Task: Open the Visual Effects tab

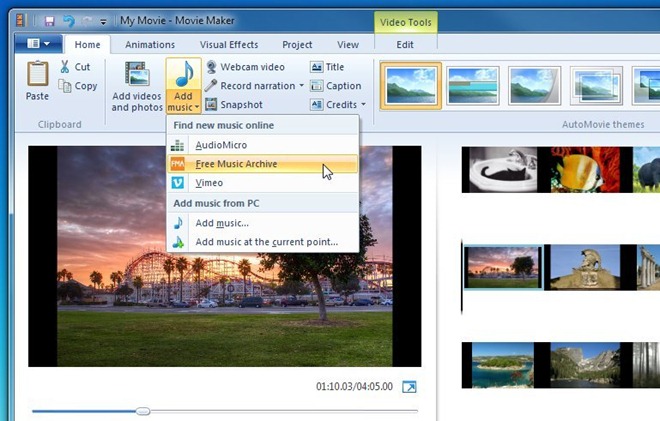Action: point(228,45)
